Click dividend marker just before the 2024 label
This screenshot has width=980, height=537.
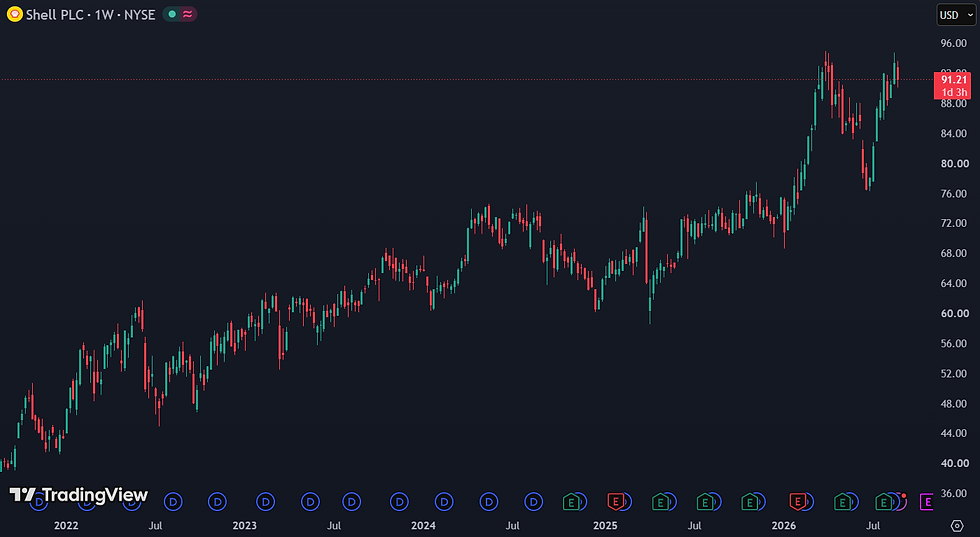399,501
